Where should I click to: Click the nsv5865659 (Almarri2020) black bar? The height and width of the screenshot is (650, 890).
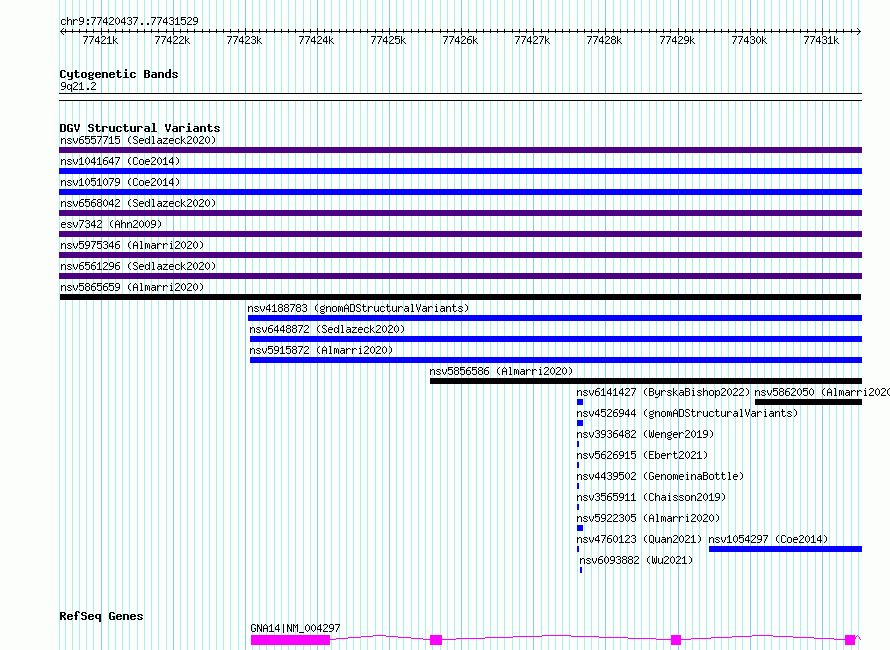(x=460, y=297)
